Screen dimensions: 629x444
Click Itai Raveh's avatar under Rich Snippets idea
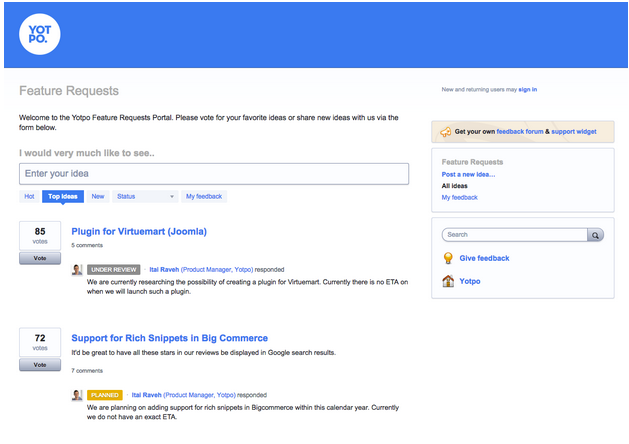point(77,395)
